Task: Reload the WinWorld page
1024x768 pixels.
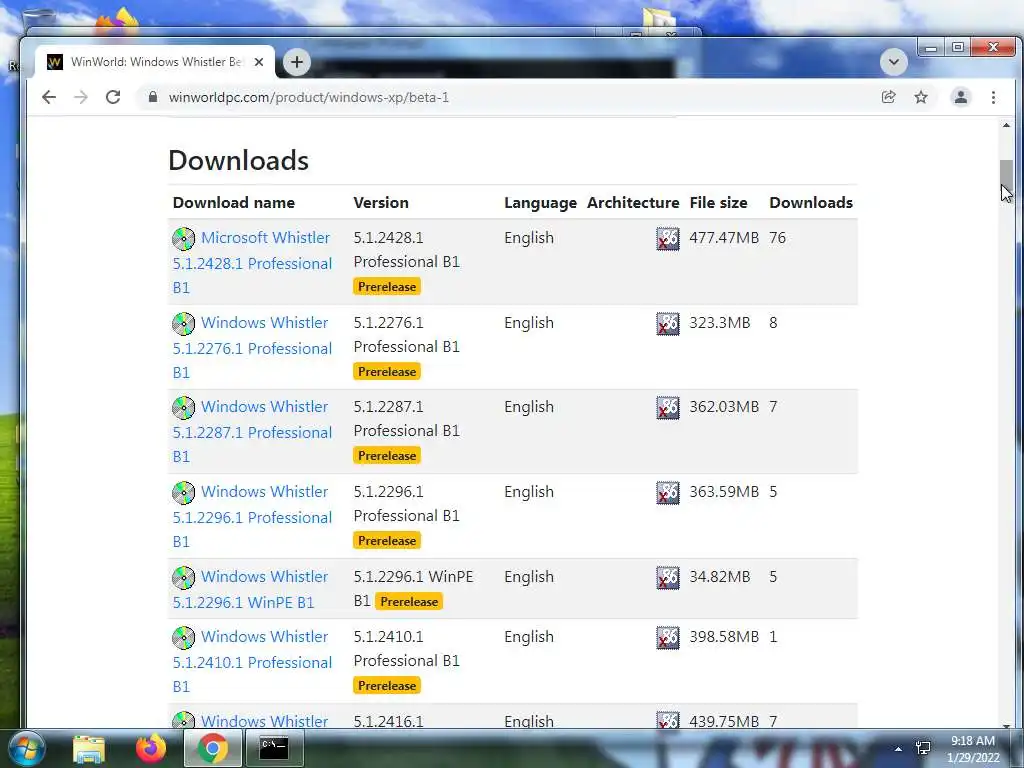Action: tap(113, 97)
